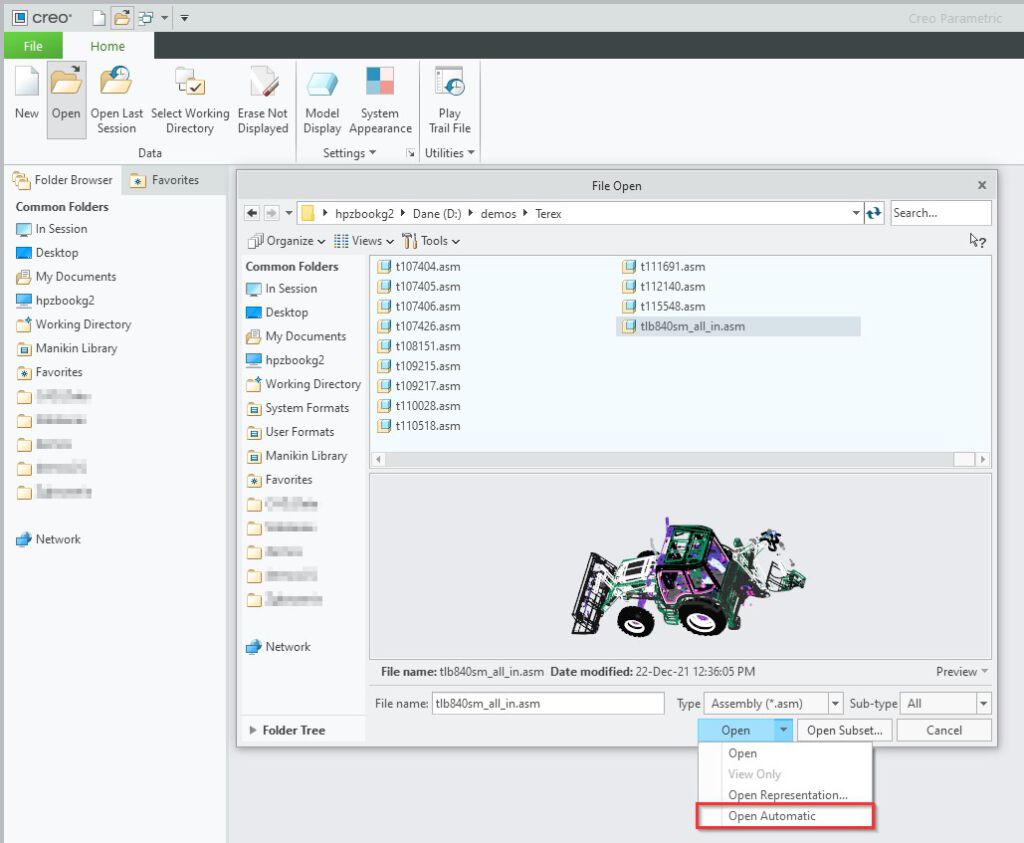
Task: Choose Open Representation from the menu
Action: (x=786, y=795)
